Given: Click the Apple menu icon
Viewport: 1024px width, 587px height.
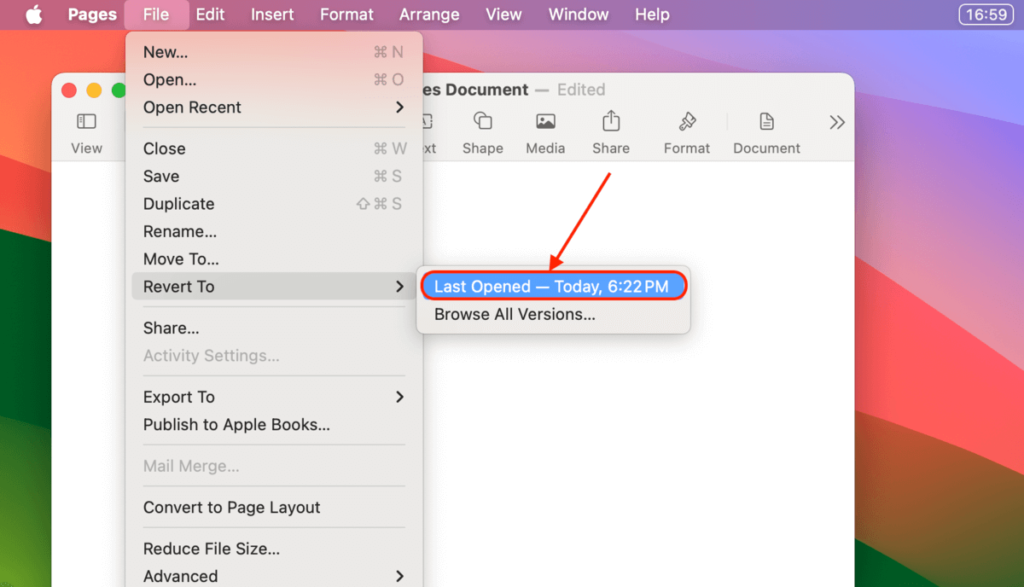Looking at the screenshot, I should (x=33, y=14).
